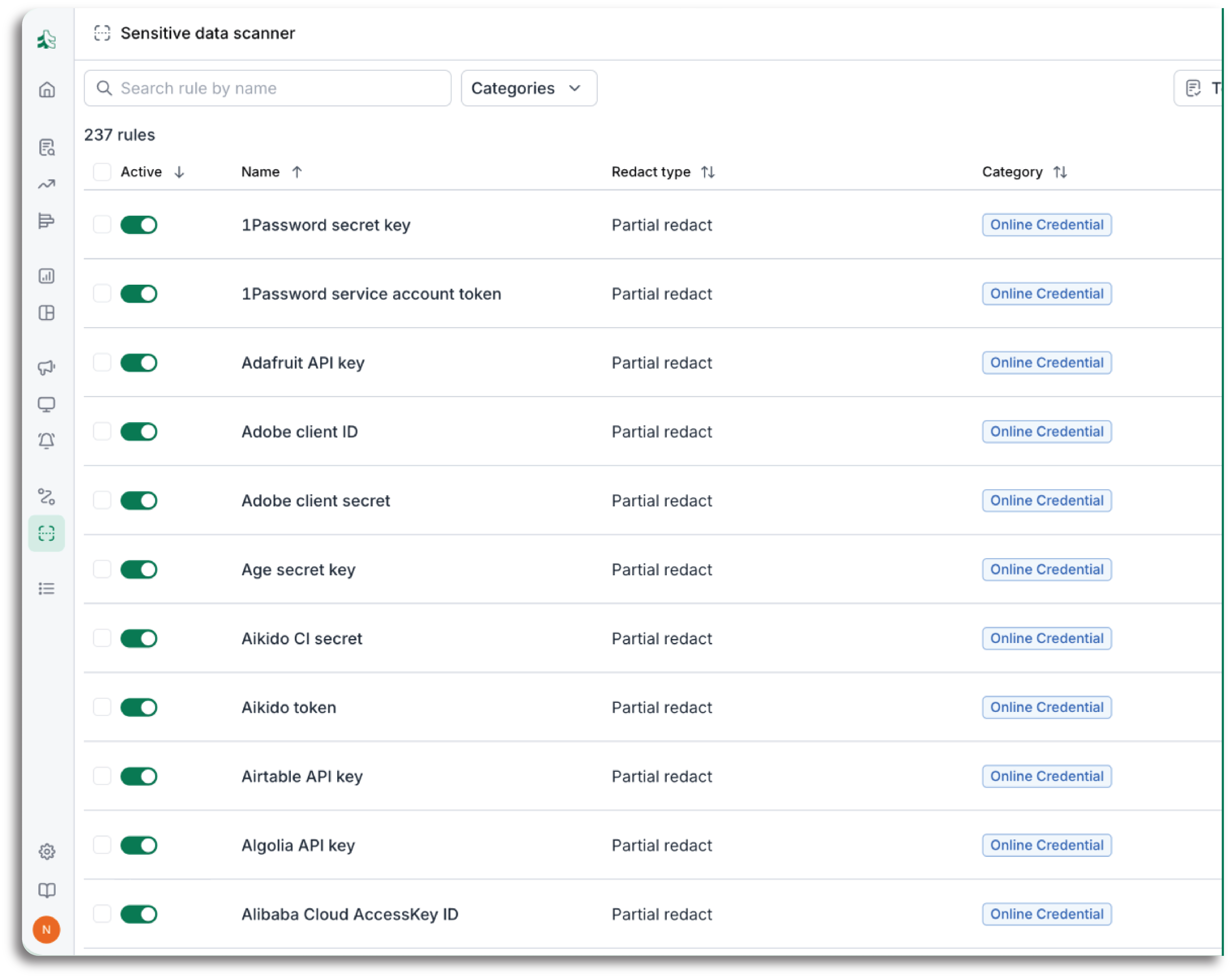Tick checkbox for 1Password secret key

pyautogui.click(x=102, y=225)
